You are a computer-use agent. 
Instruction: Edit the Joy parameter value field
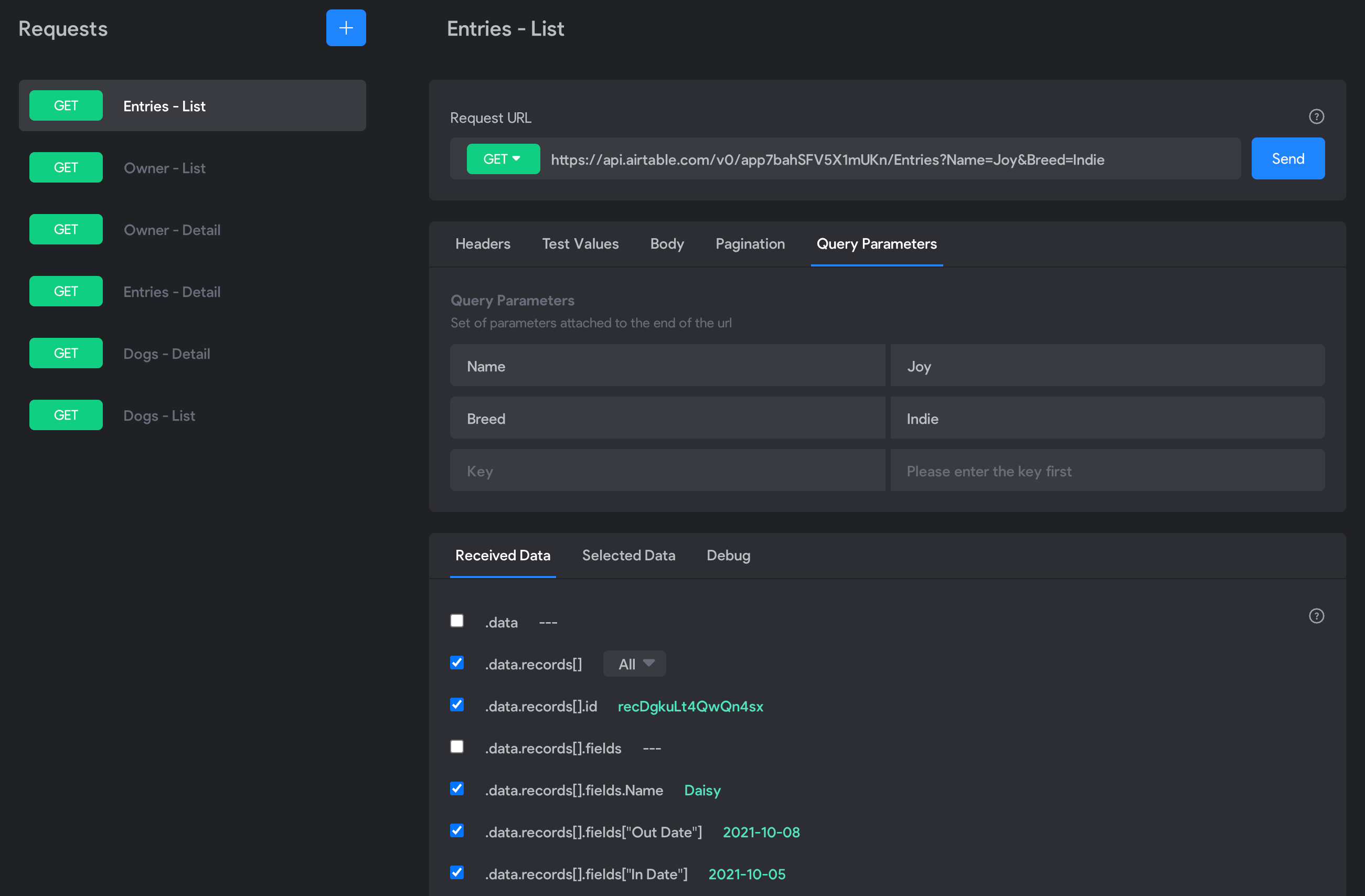(x=1107, y=366)
